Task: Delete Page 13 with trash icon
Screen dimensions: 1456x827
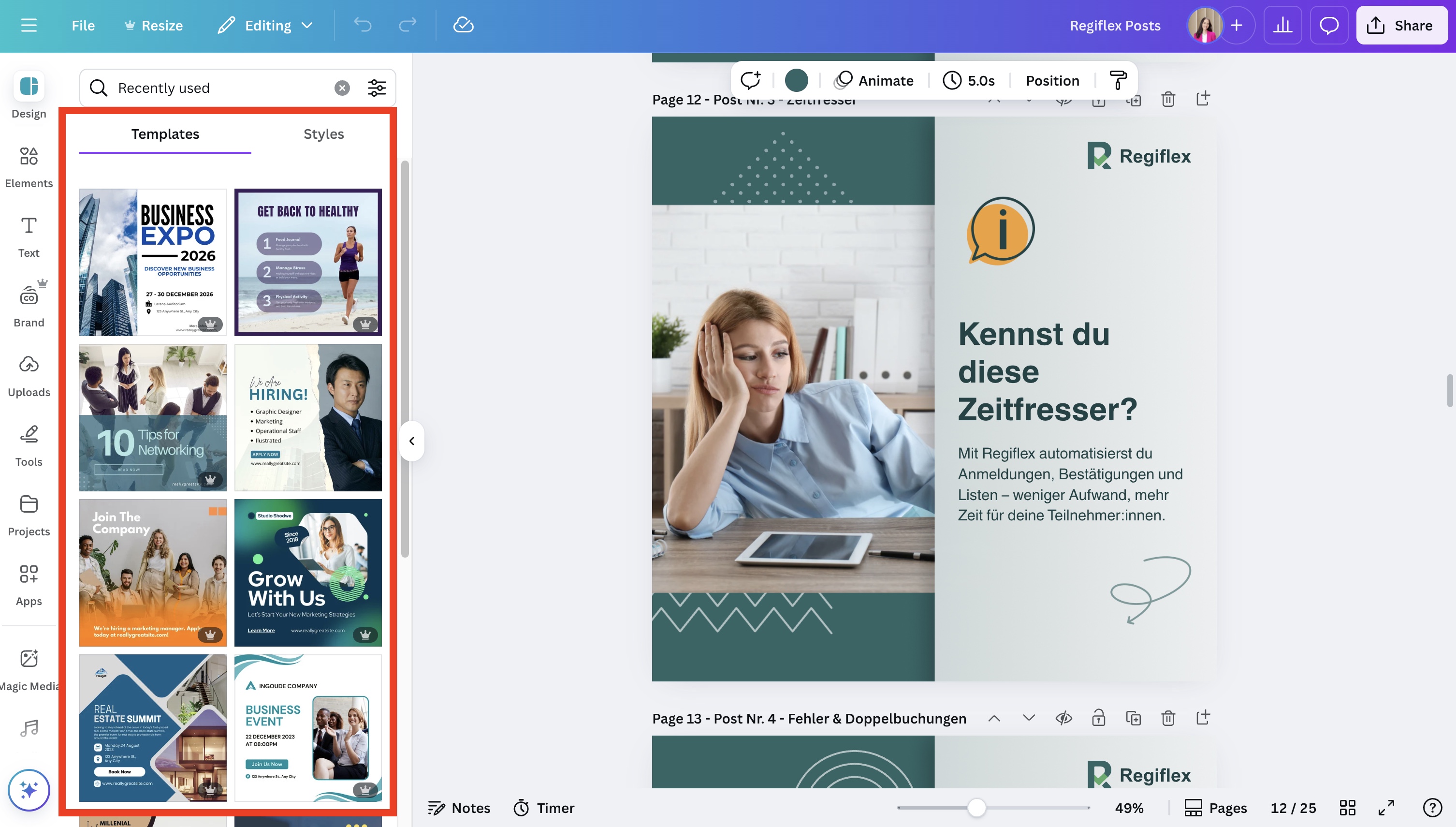Action: (1167, 718)
